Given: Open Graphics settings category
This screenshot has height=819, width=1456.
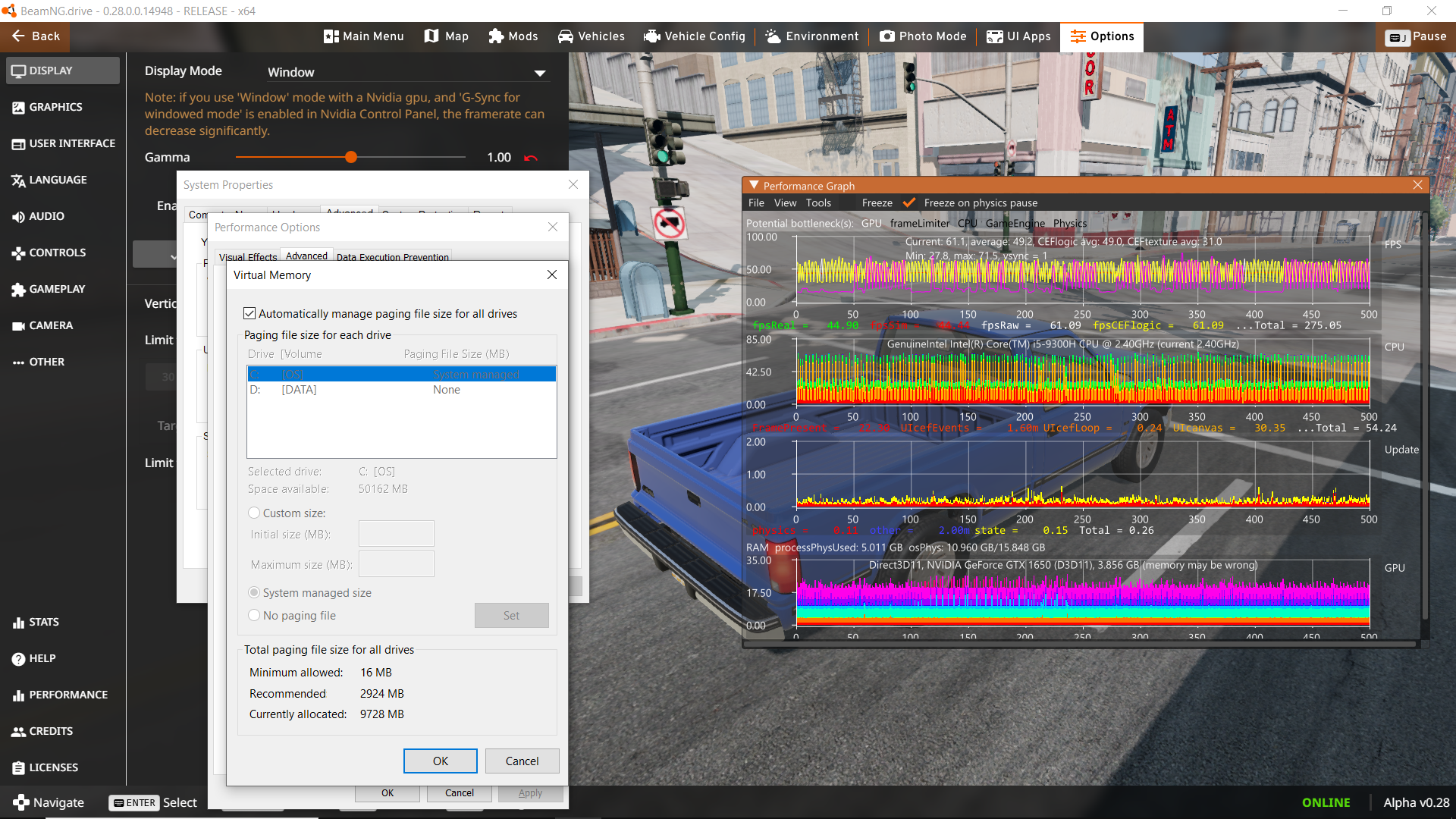Looking at the screenshot, I should (x=63, y=107).
